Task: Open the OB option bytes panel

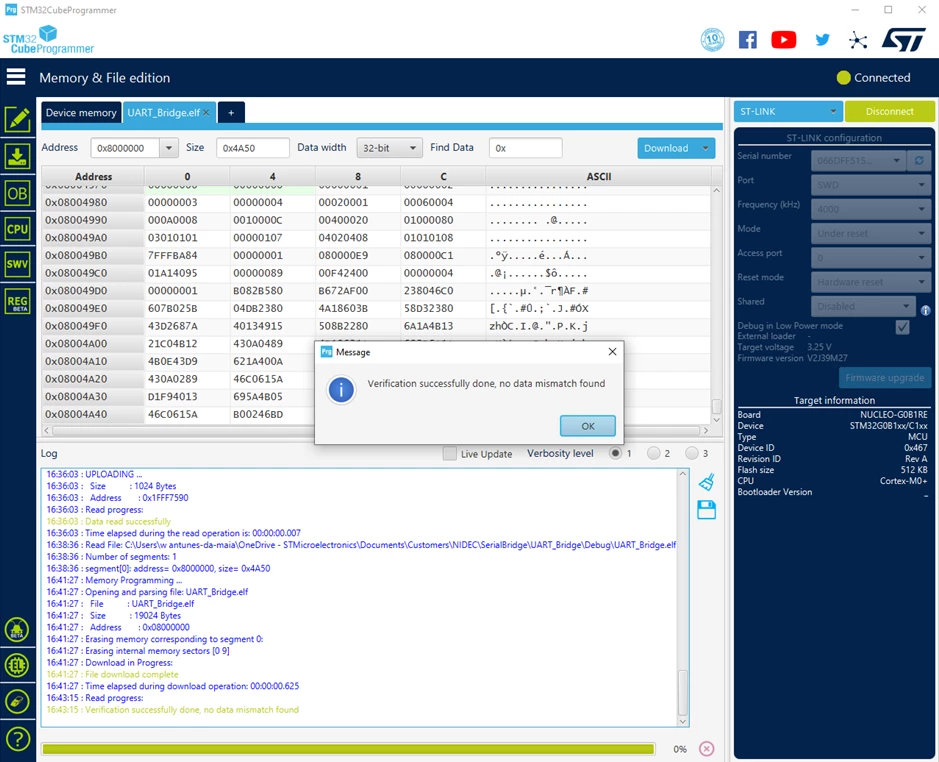Action: click(17, 193)
